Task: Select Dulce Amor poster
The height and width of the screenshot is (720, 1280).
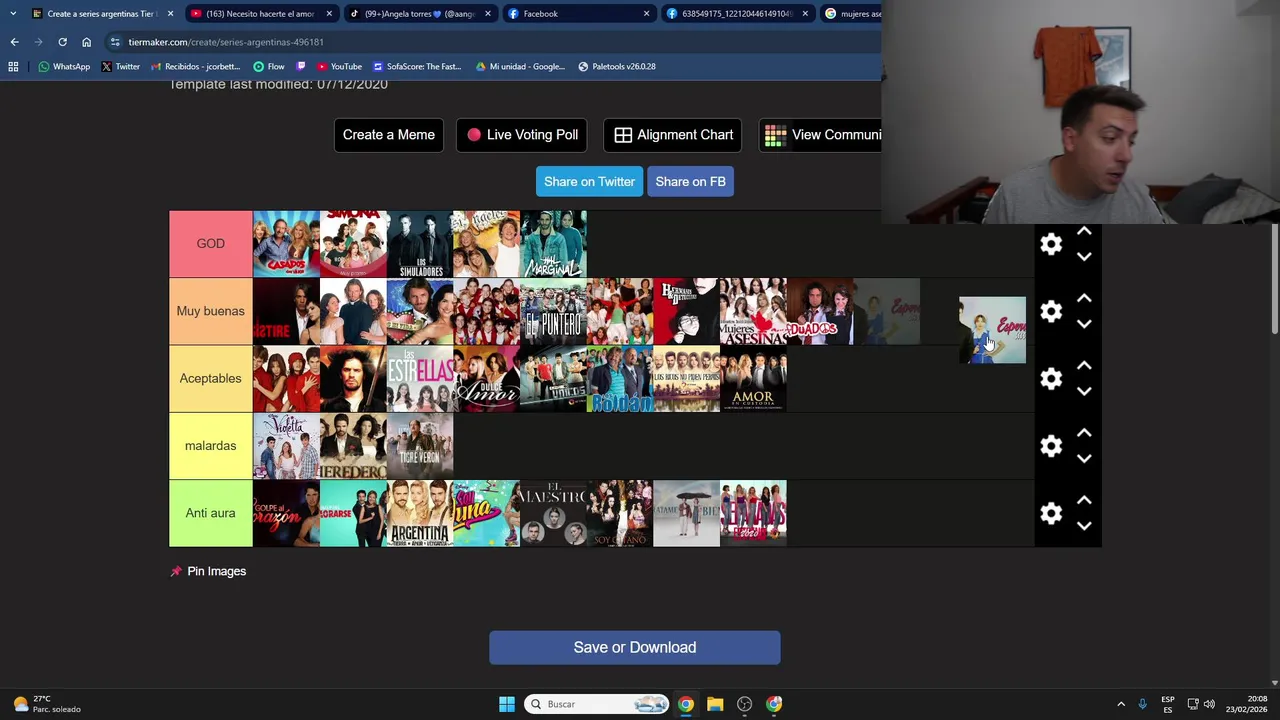Action: coord(486,378)
